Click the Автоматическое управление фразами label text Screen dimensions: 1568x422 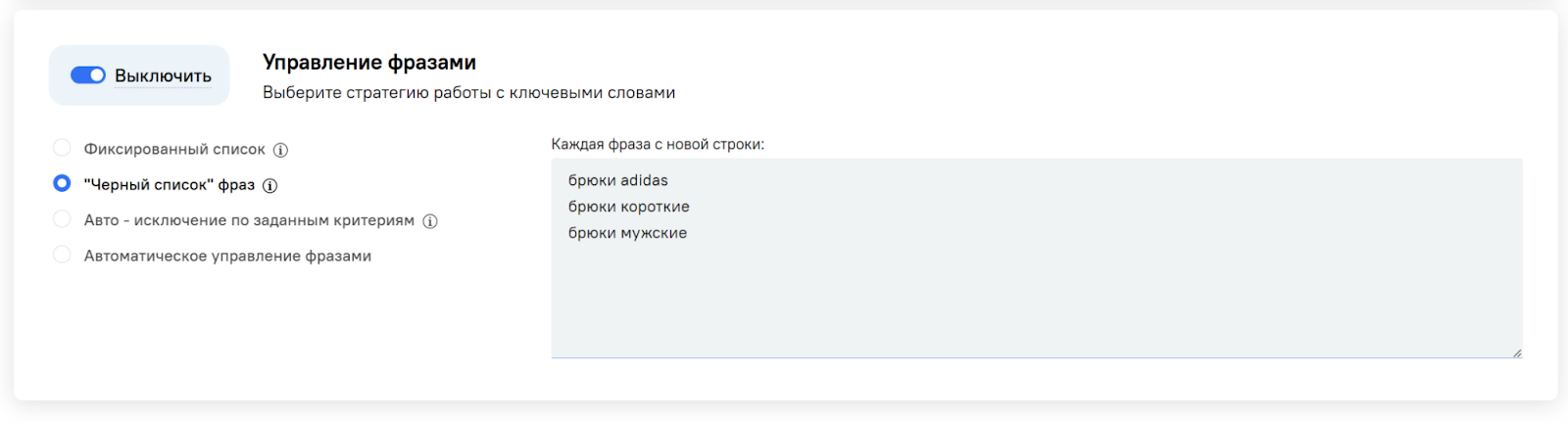click(x=227, y=257)
